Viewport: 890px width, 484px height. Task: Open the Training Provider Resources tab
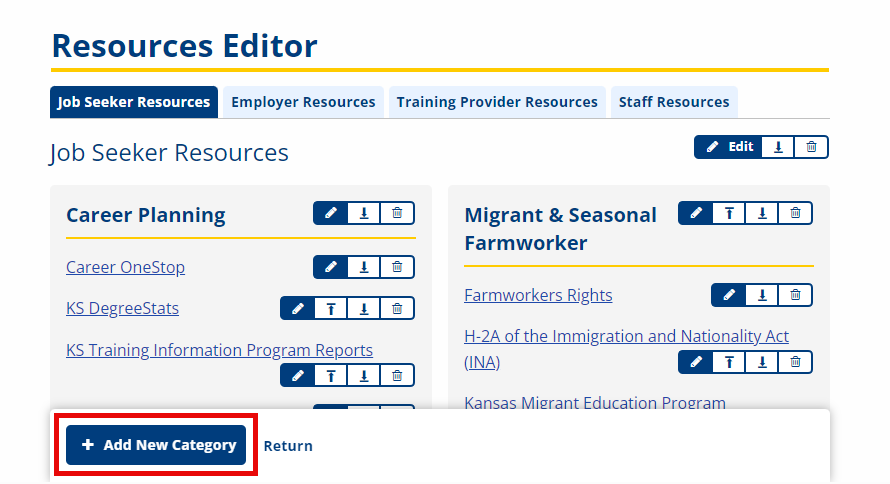click(497, 102)
